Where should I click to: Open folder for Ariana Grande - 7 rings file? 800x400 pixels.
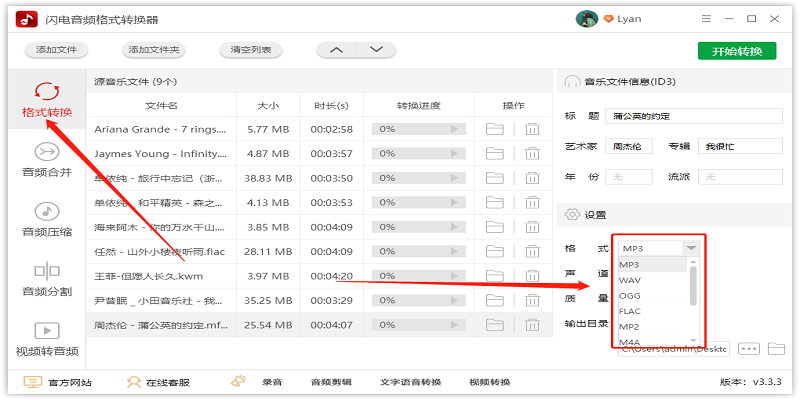point(494,129)
